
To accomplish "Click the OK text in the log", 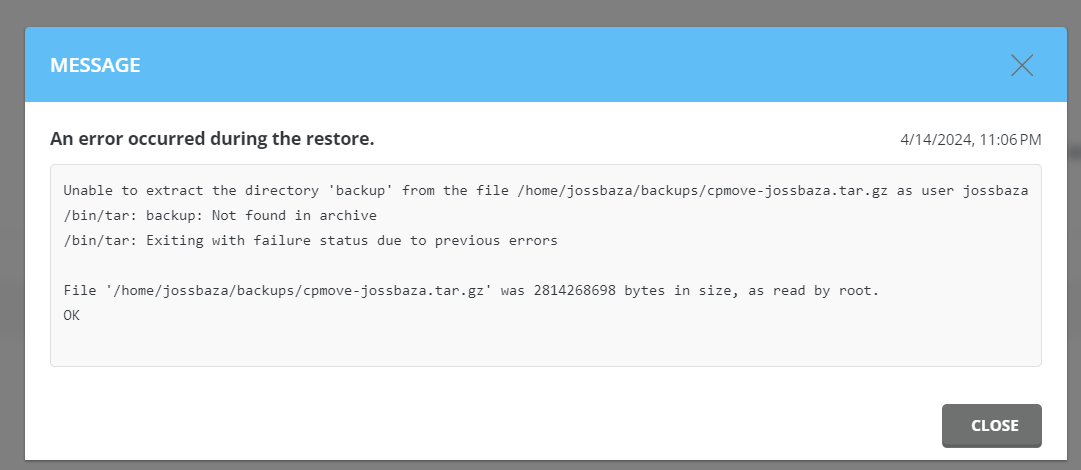I will coord(72,316).
